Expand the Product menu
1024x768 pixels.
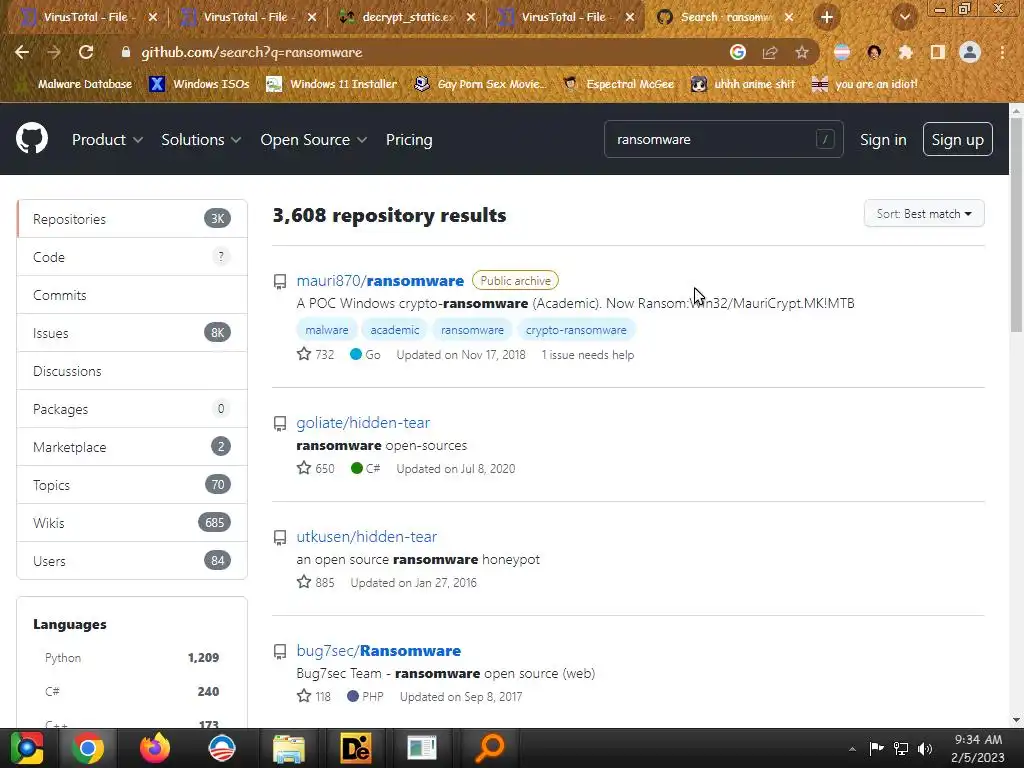pyautogui.click(x=107, y=140)
